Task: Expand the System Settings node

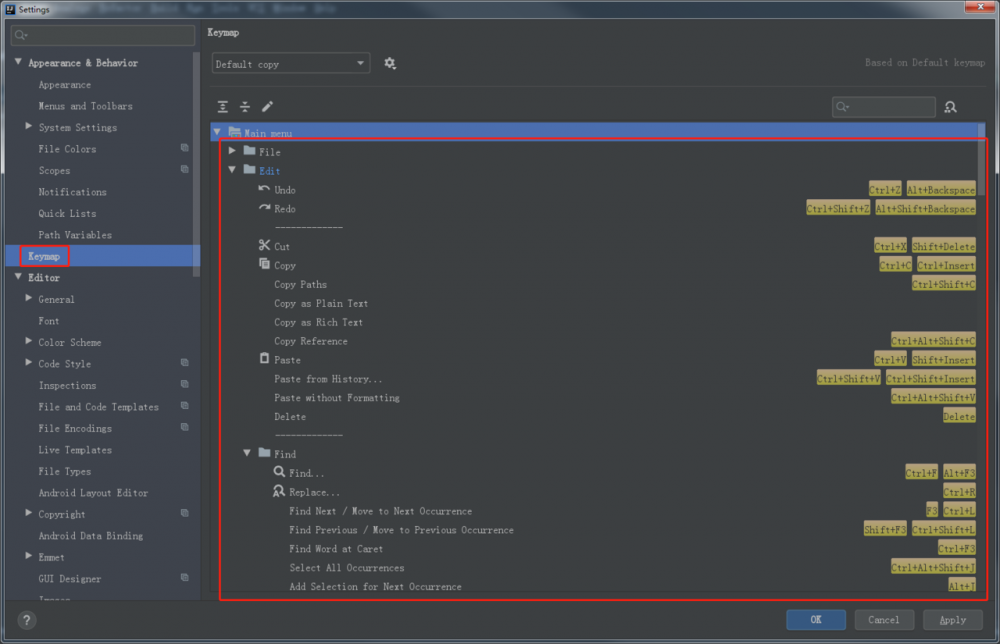Action: (x=29, y=126)
